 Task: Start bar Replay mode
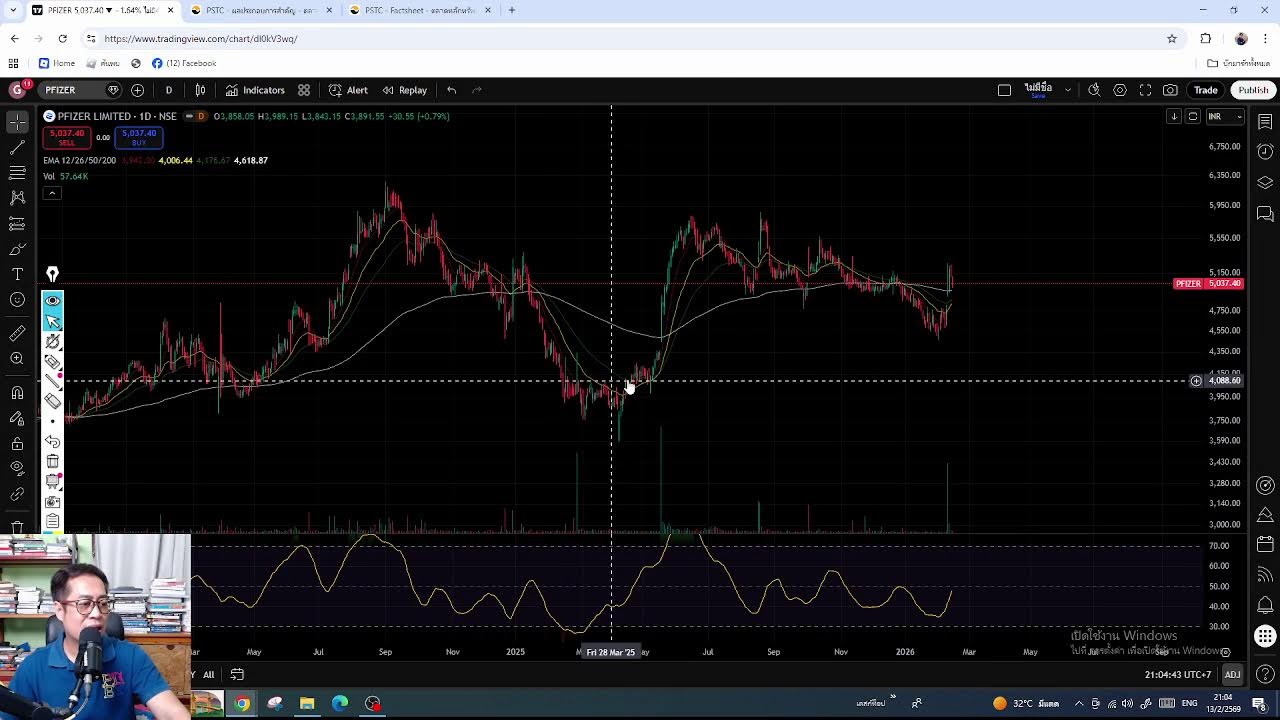click(x=404, y=90)
